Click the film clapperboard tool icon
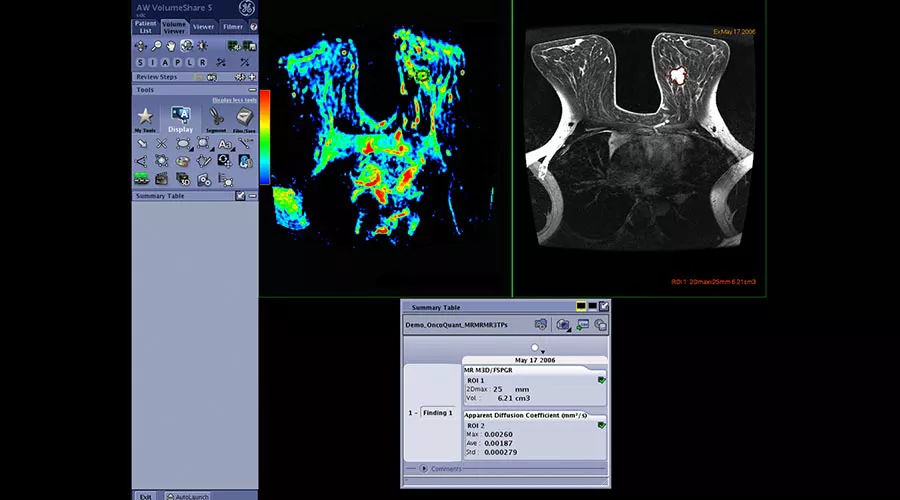Image resolution: width=900 pixels, height=500 pixels. 161,180
